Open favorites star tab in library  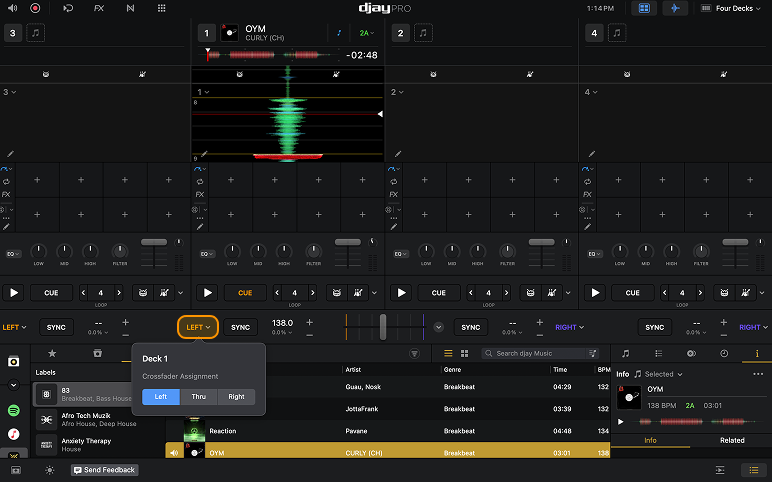point(52,354)
